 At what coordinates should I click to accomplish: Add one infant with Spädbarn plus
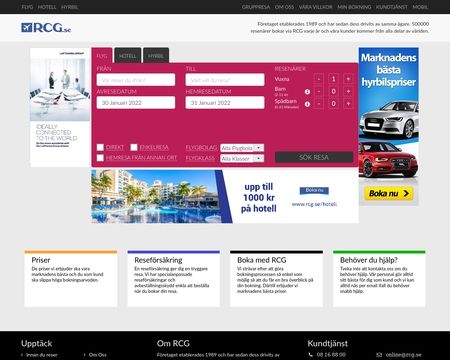click(x=348, y=104)
